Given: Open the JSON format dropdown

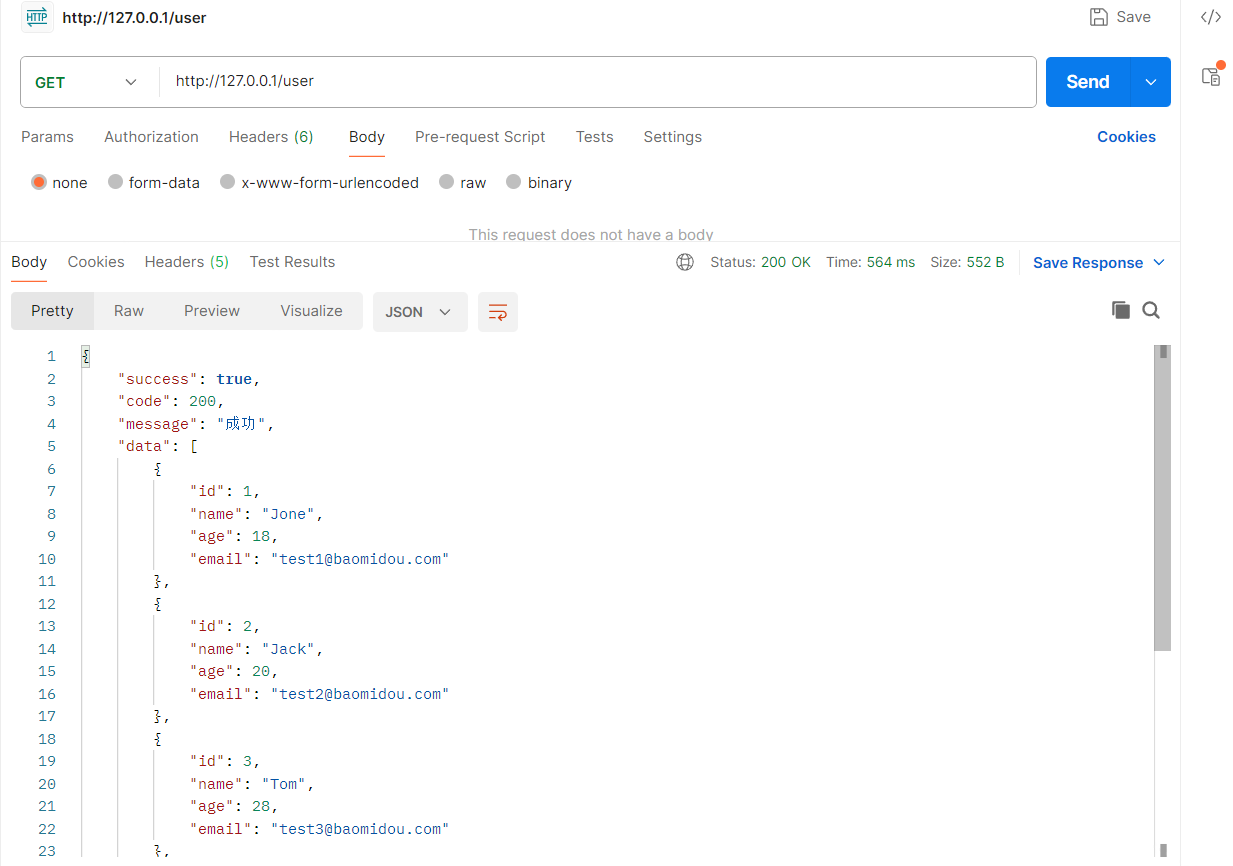Looking at the screenshot, I should 419,312.
